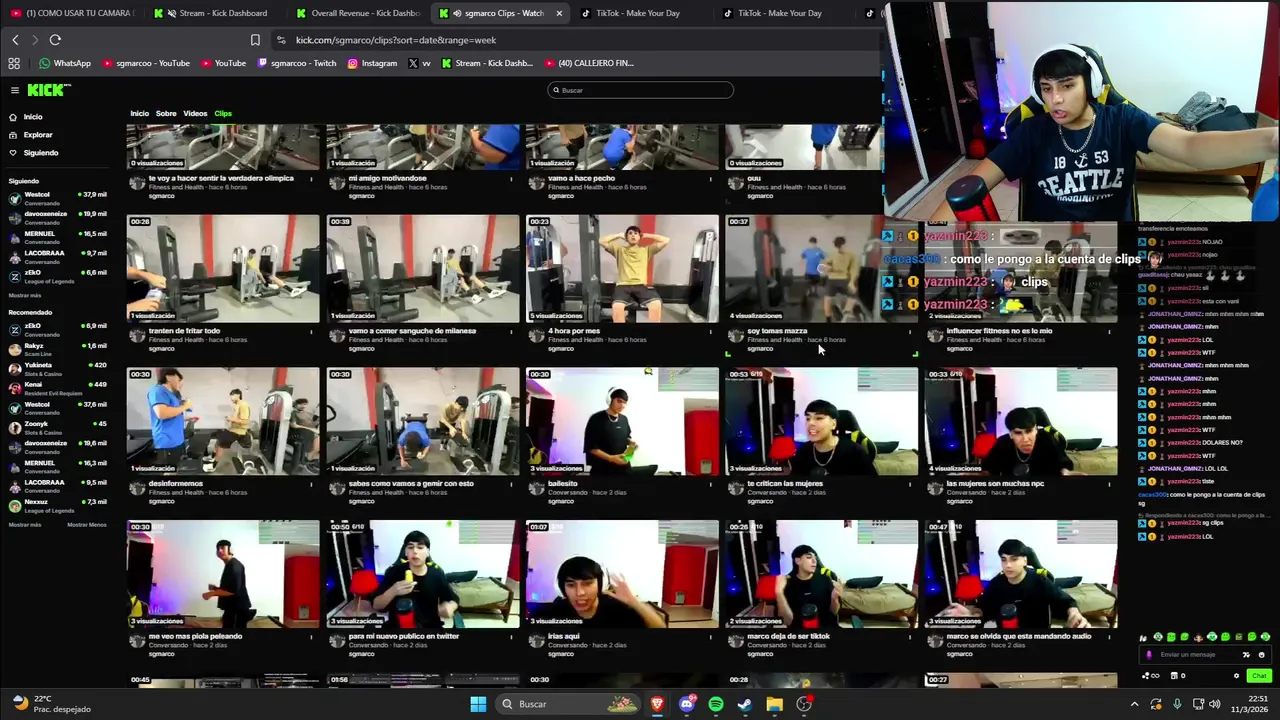Collapse recommended list with Mostrar Menos

[x=87, y=525]
